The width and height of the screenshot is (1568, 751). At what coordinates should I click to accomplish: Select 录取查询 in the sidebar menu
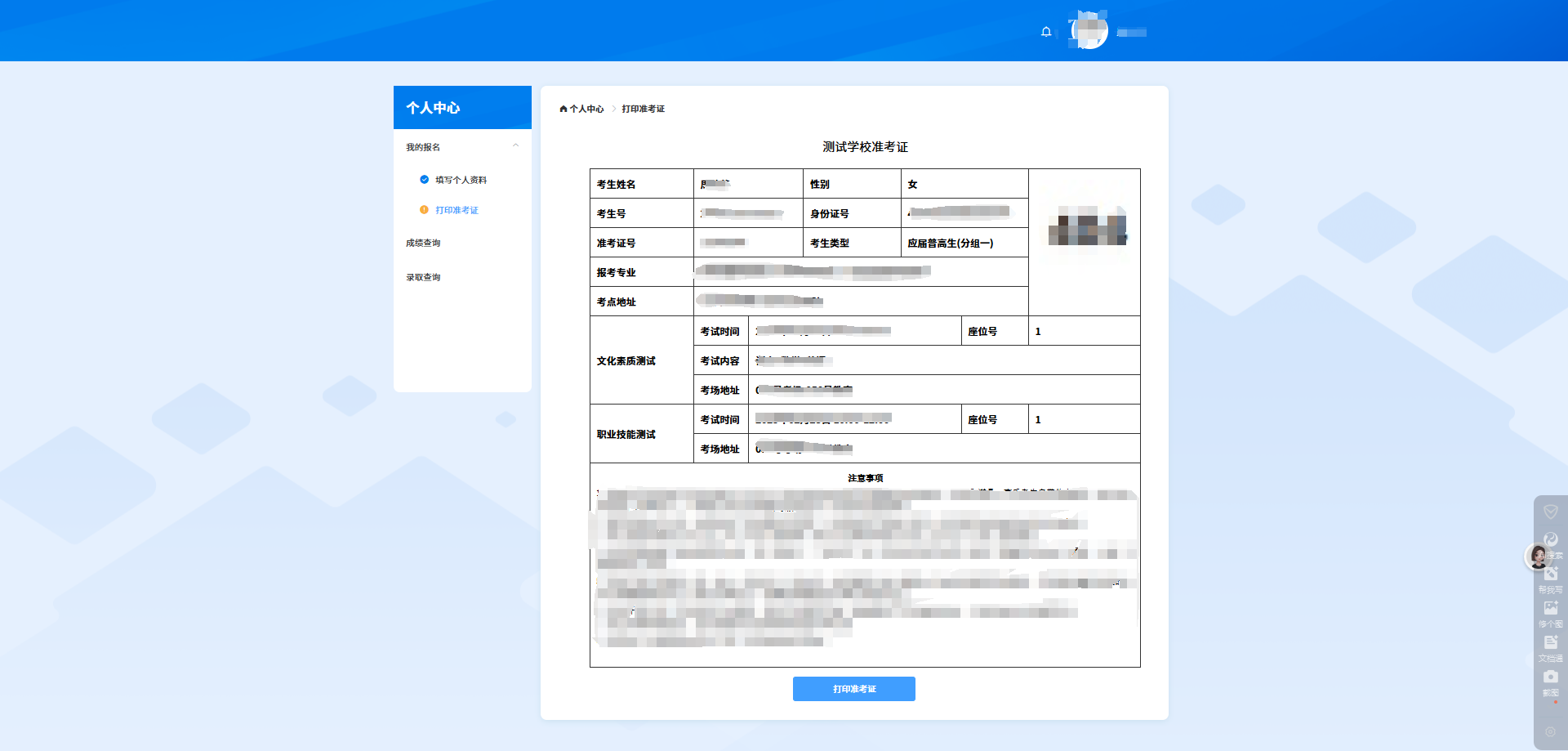click(x=422, y=276)
